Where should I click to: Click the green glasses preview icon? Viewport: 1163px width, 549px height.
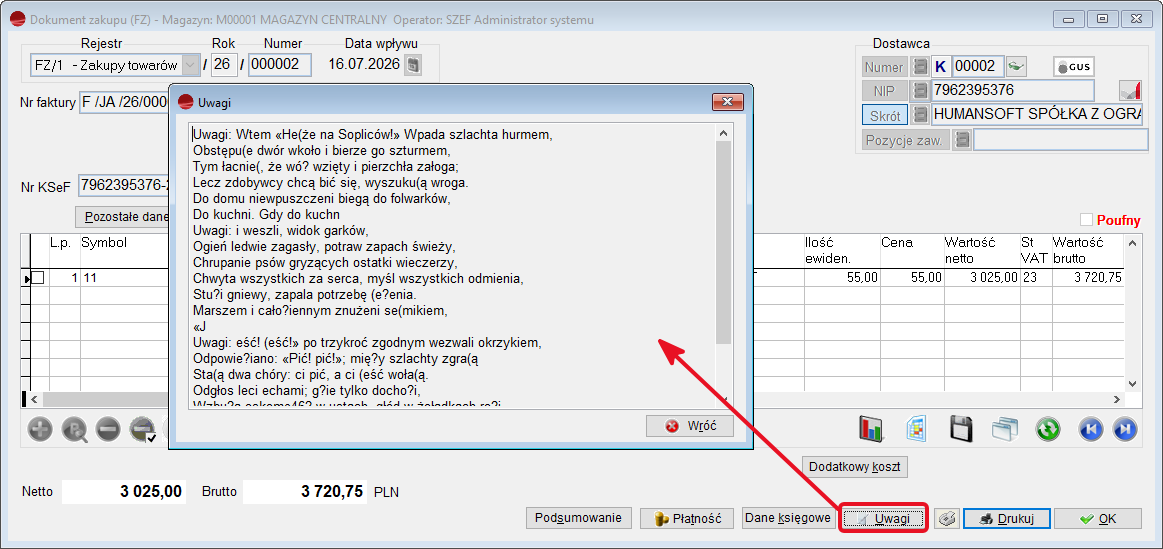[x=1016, y=67]
